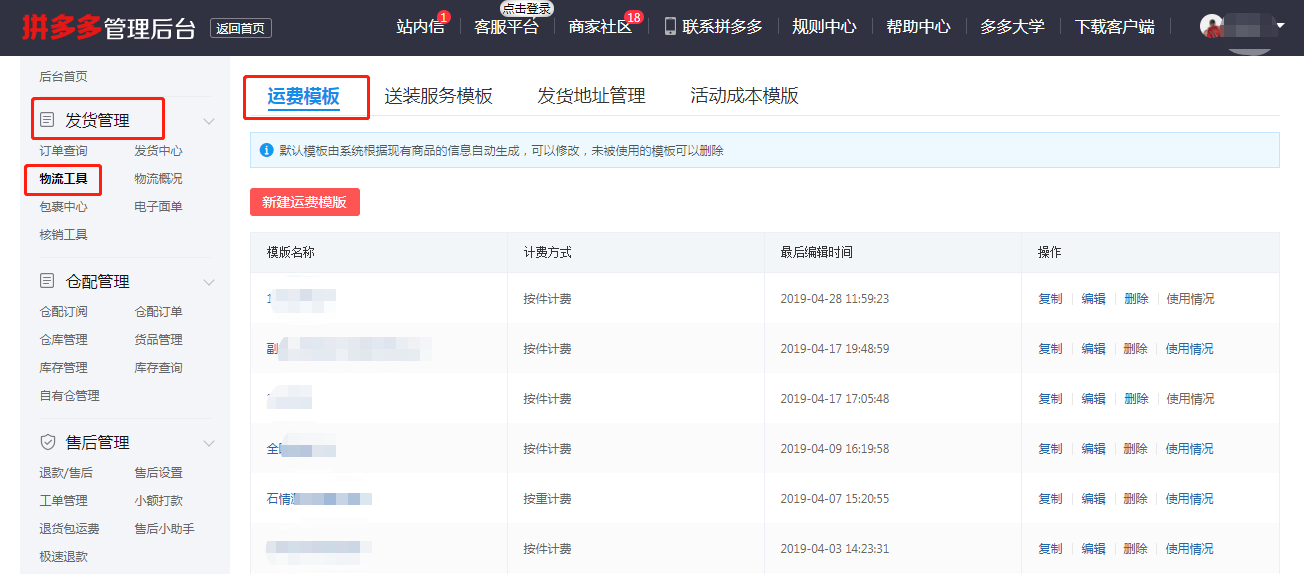Open 商家社区 in top navigation
1304x574 pixels.
click(x=600, y=27)
